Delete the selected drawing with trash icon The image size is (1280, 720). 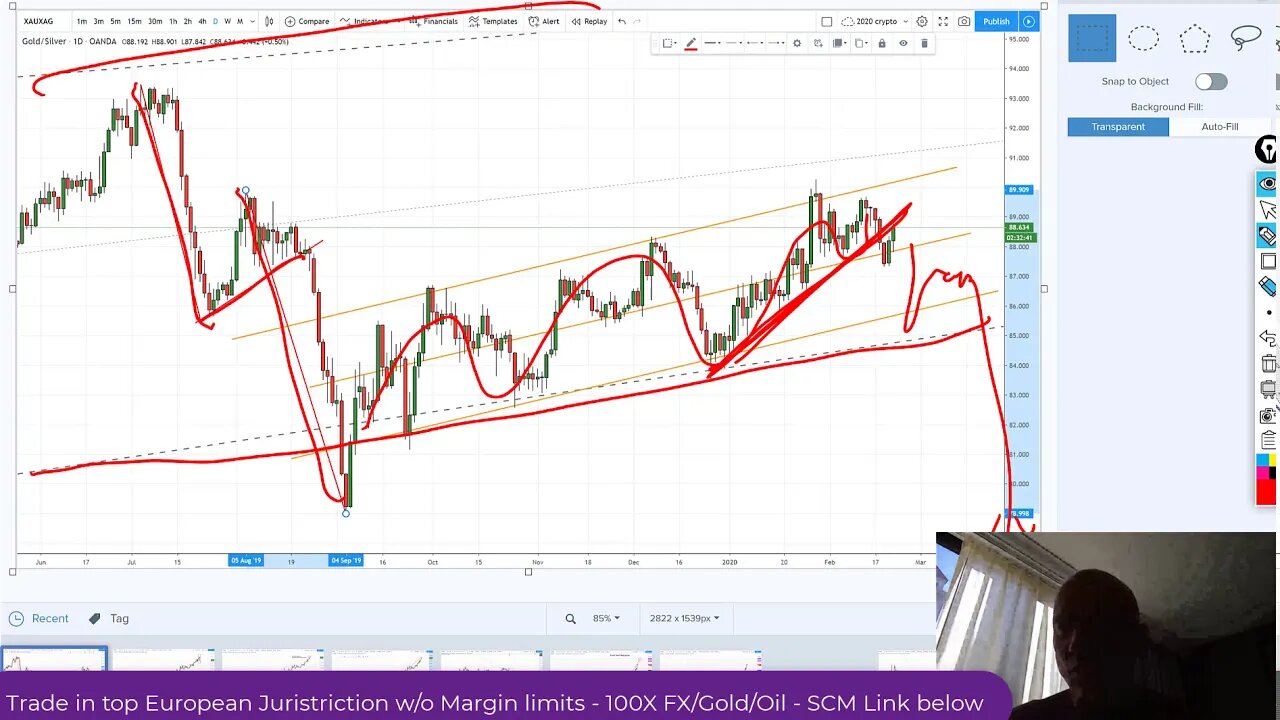[x=924, y=43]
